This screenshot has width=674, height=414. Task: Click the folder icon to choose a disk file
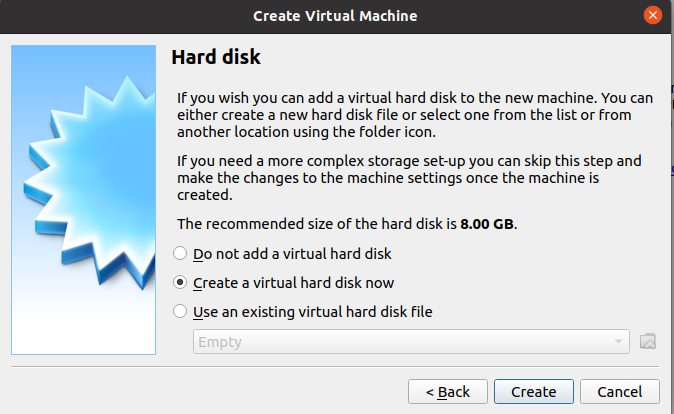[x=648, y=341]
